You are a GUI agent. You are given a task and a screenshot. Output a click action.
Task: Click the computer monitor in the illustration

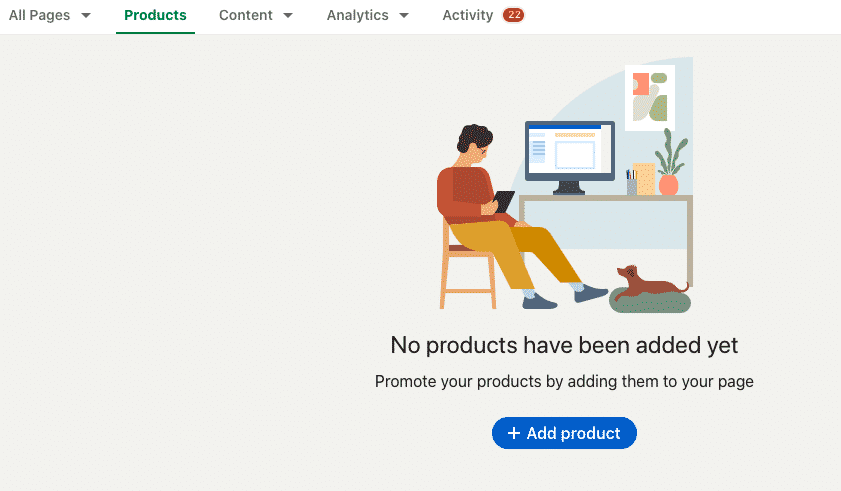point(570,153)
